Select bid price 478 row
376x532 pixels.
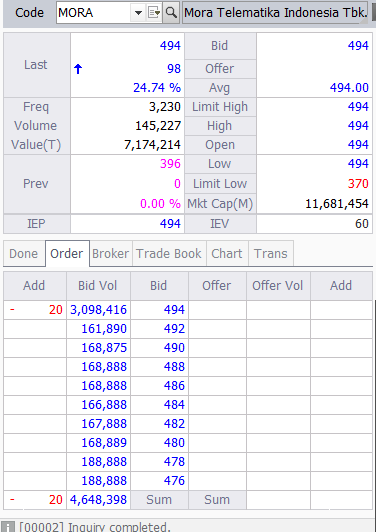pyautogui.click(x=174, y=462)
